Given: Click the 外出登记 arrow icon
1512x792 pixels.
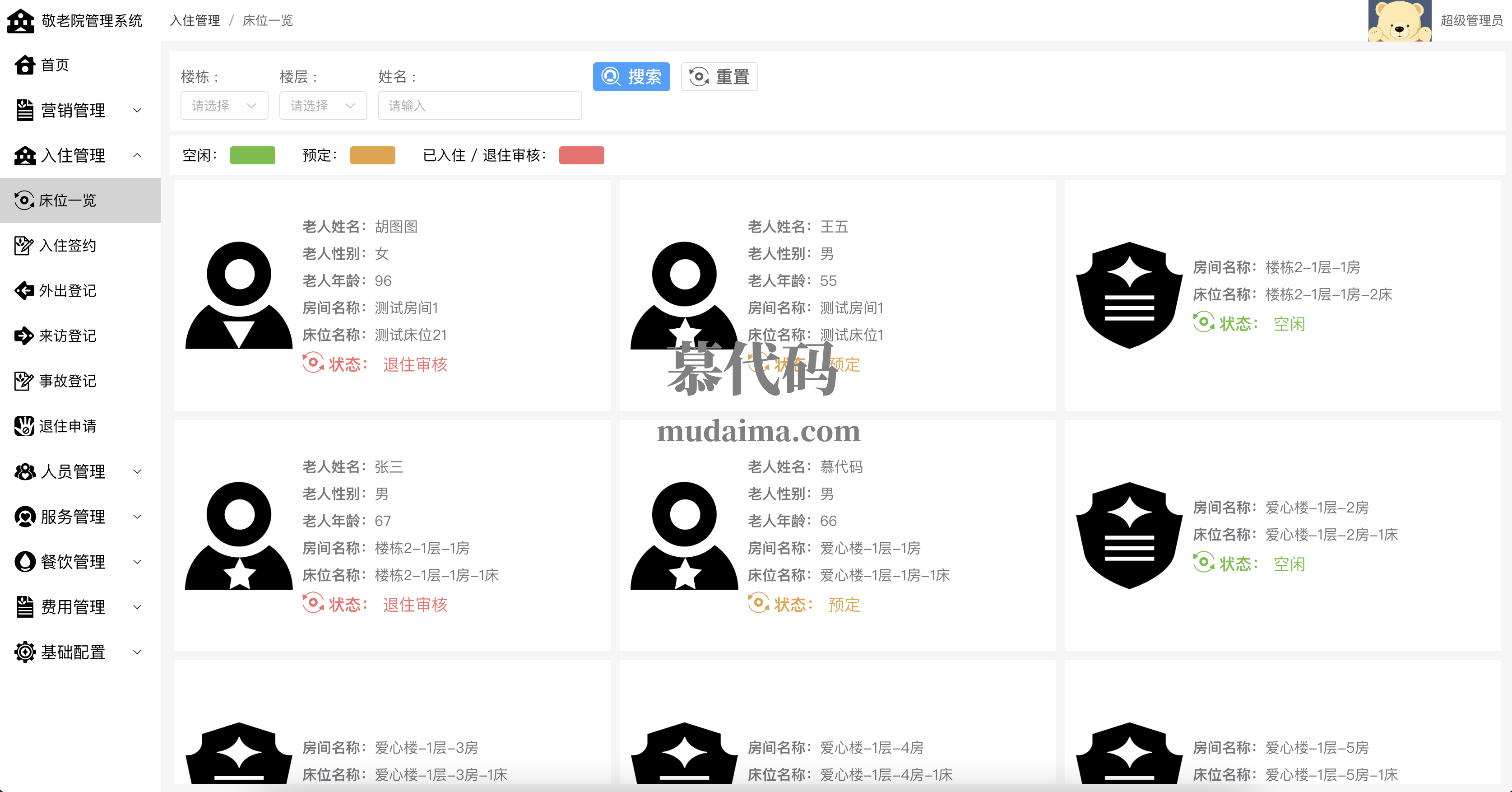Looking at the screenshot, I should tap(24, 291).
